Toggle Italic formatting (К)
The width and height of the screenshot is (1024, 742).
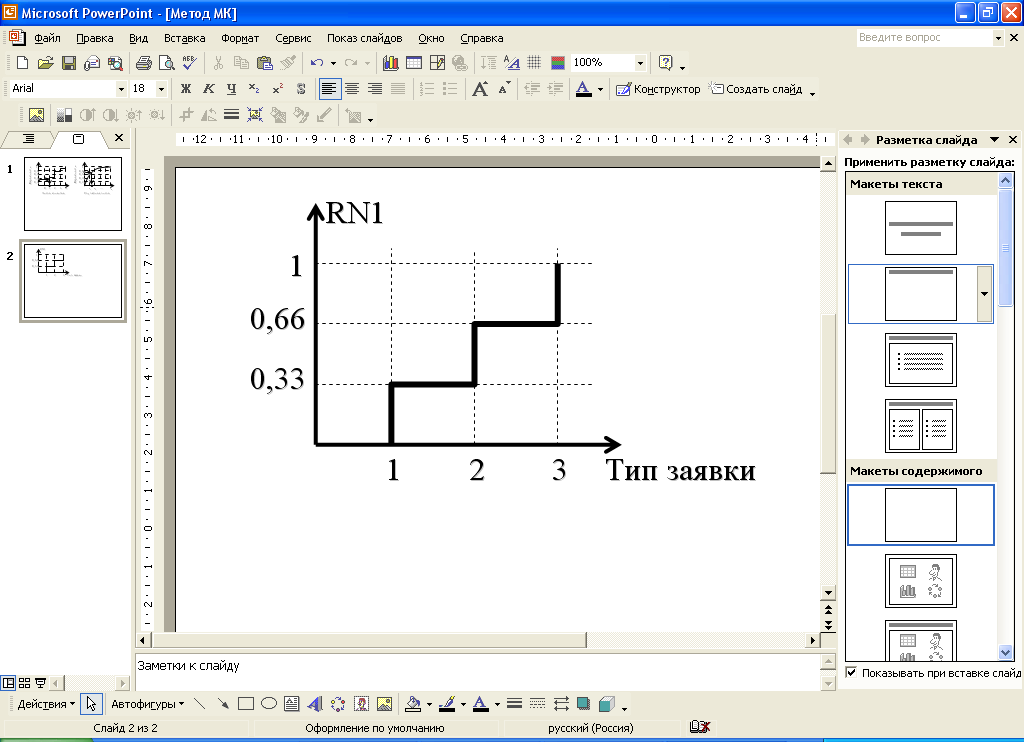(x=209, y=89)
